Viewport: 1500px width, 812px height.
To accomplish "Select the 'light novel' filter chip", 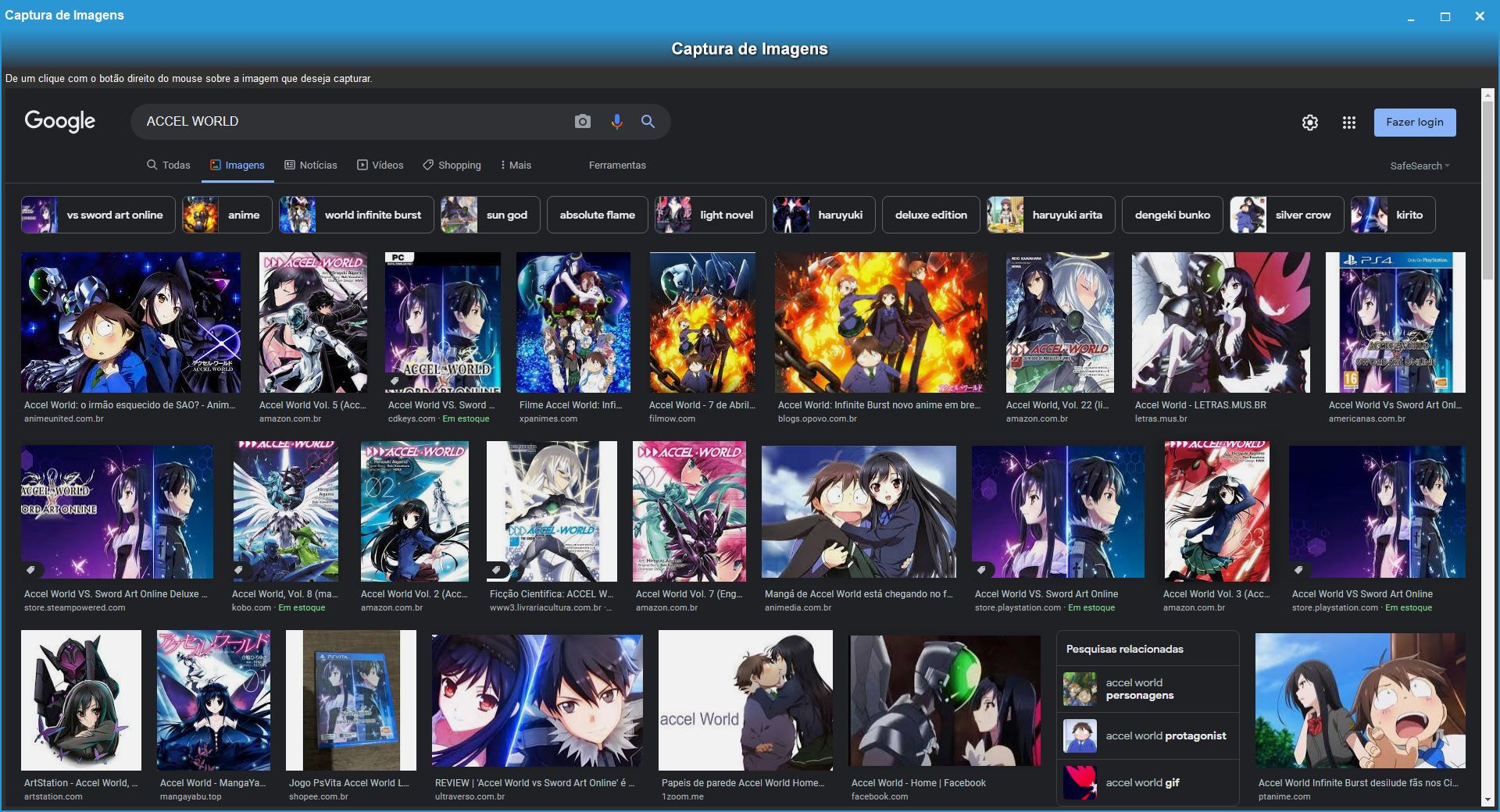I will (710, 215).
